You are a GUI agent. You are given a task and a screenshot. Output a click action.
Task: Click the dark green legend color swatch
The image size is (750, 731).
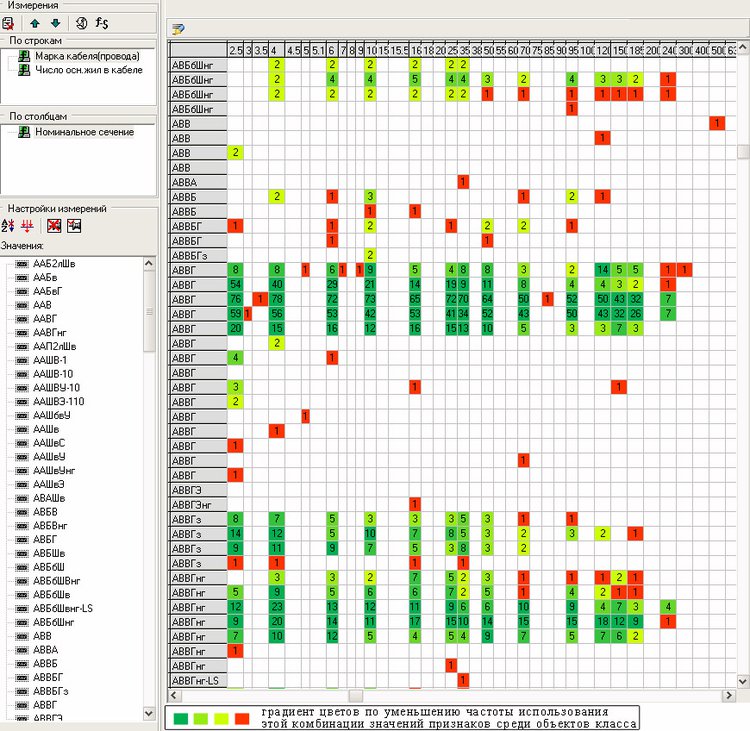(x=180, y=718)
